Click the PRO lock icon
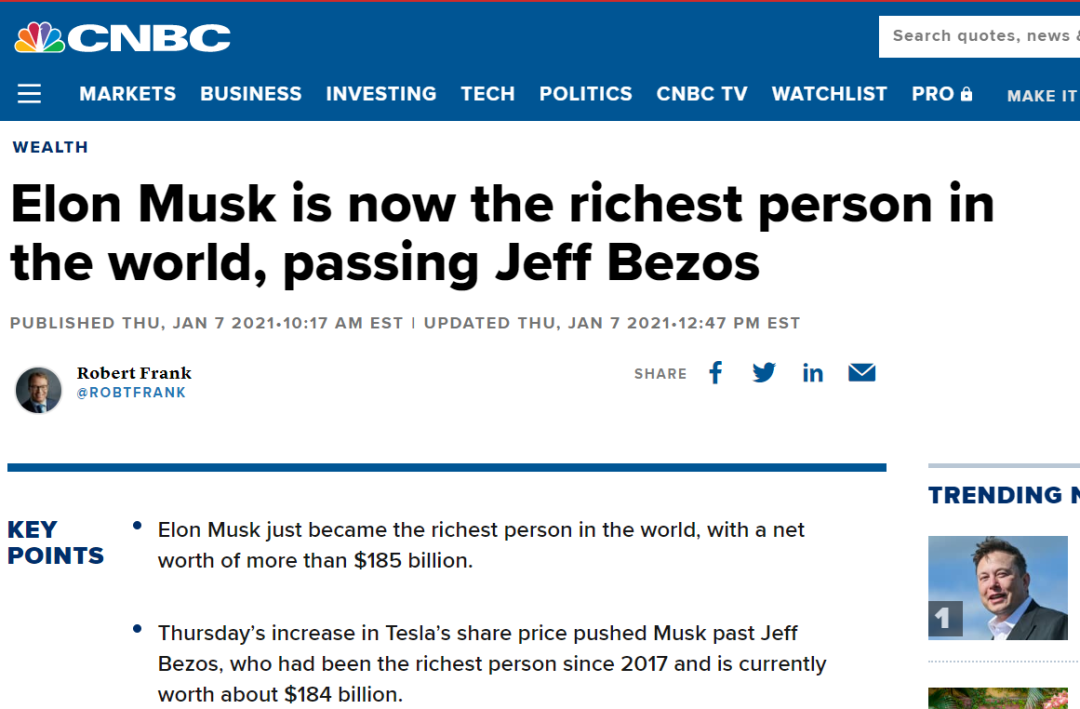Image resolution: width=1080 pixels, height=709 pixels. (x=966, y=94)
